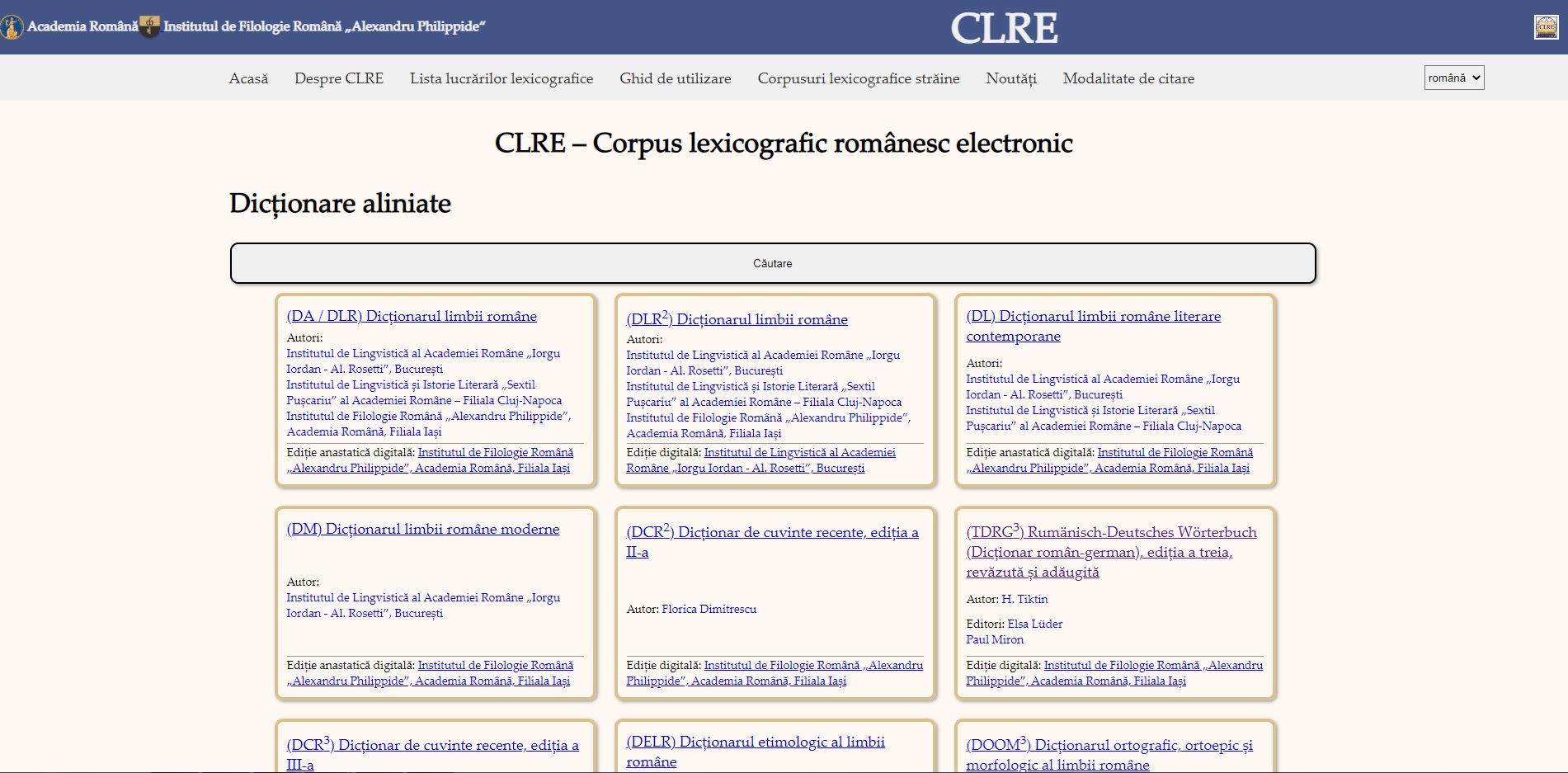Click editor Elsa Lüder
This screenshot has height=773, width=1568.
pyautogui.click(x=1034, y=624)
